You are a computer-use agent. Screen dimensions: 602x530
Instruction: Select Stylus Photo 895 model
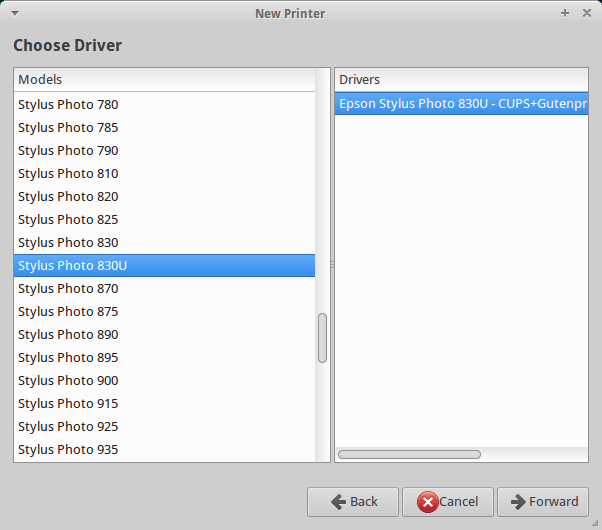[x=164, y=358]
